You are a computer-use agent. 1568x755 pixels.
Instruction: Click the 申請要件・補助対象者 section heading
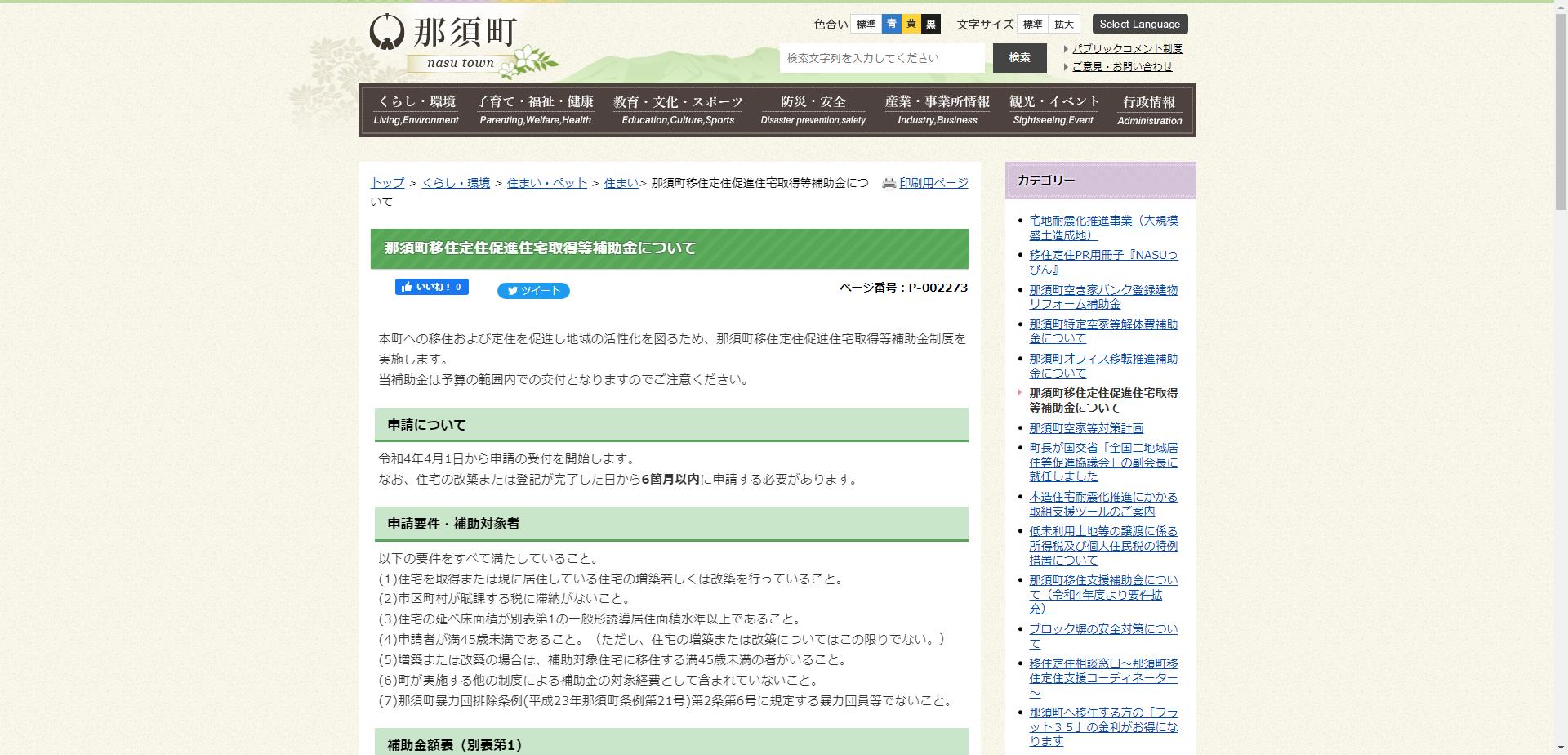point(671,524)
